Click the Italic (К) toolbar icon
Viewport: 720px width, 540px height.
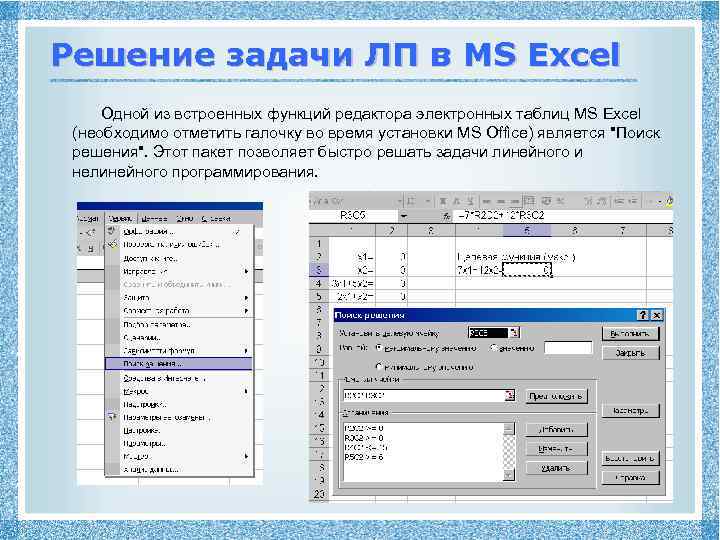click(x=457, y=201)
